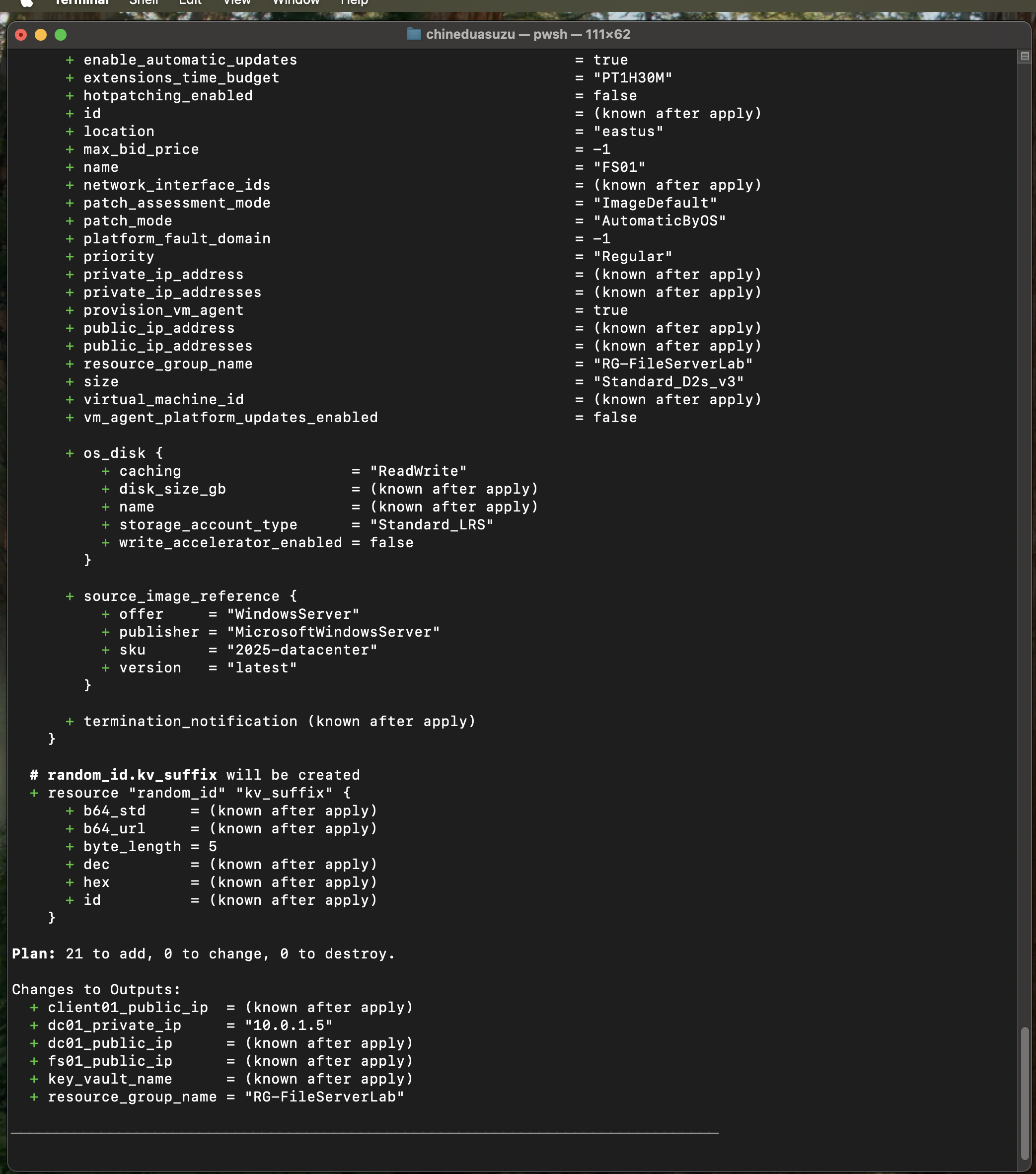Open the View menu
The image size is (1036, 1174).
pyautogui.click(x=237, y=2)
